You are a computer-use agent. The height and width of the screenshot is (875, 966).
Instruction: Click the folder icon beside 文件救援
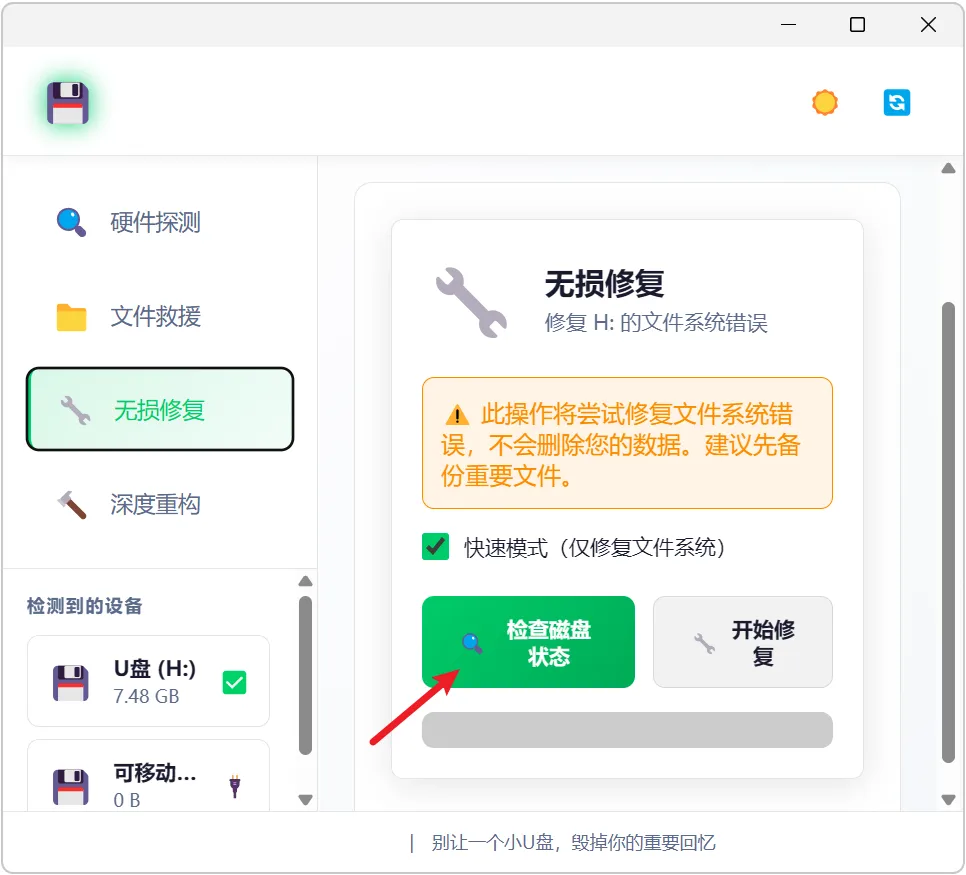tap(71, 317)
